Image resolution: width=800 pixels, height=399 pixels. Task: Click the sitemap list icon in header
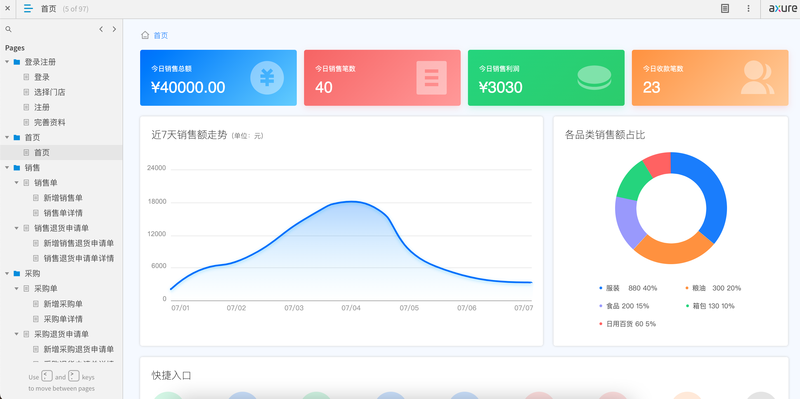[29, 8]
